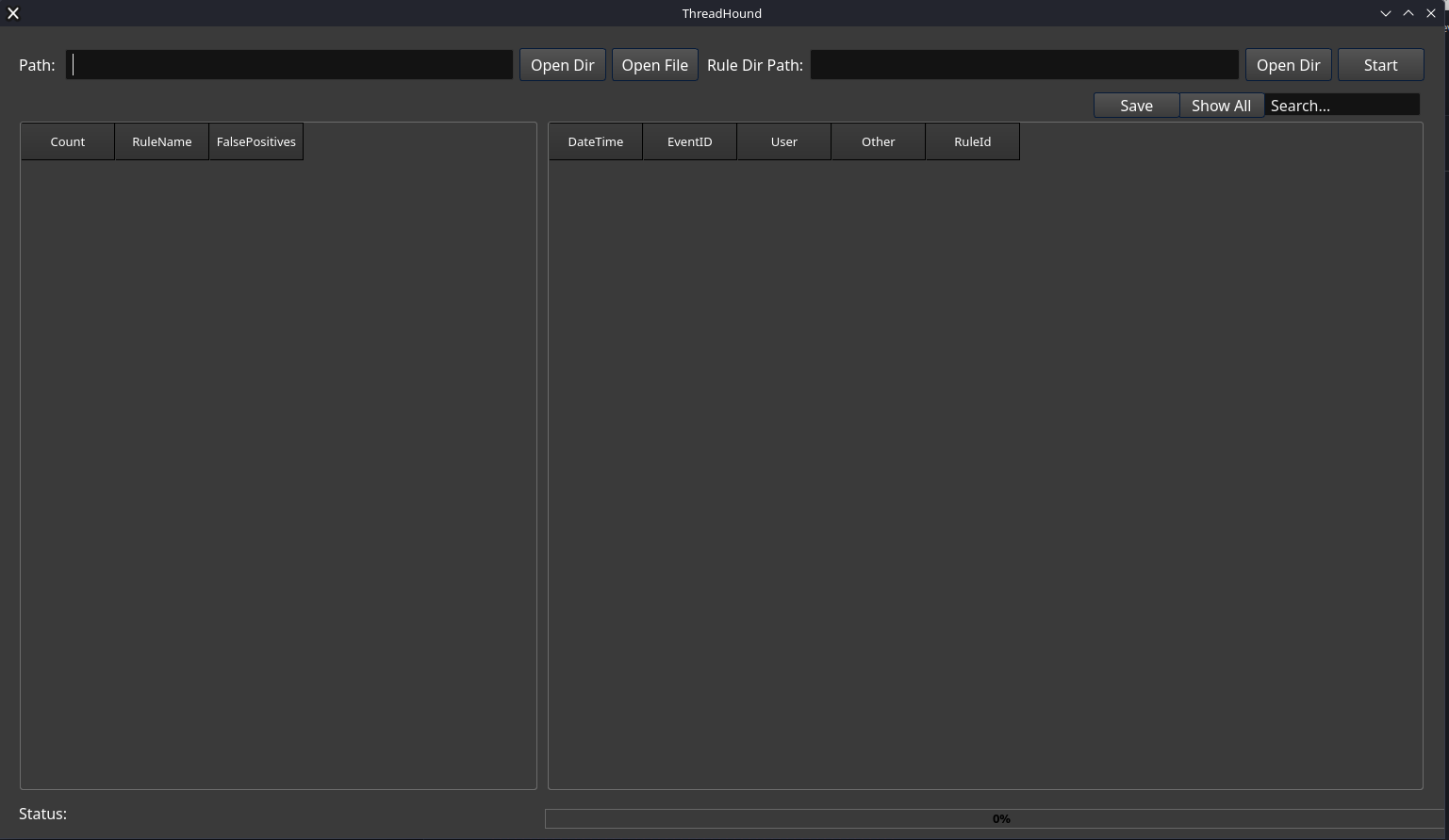Sort by the Count column header
The image size is (1449, 840).
[68, 141]
